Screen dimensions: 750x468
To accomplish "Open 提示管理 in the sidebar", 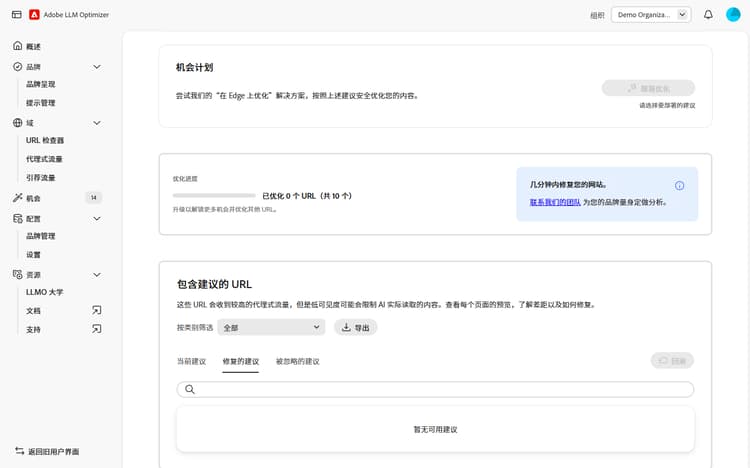I will [x=41, y=103].
